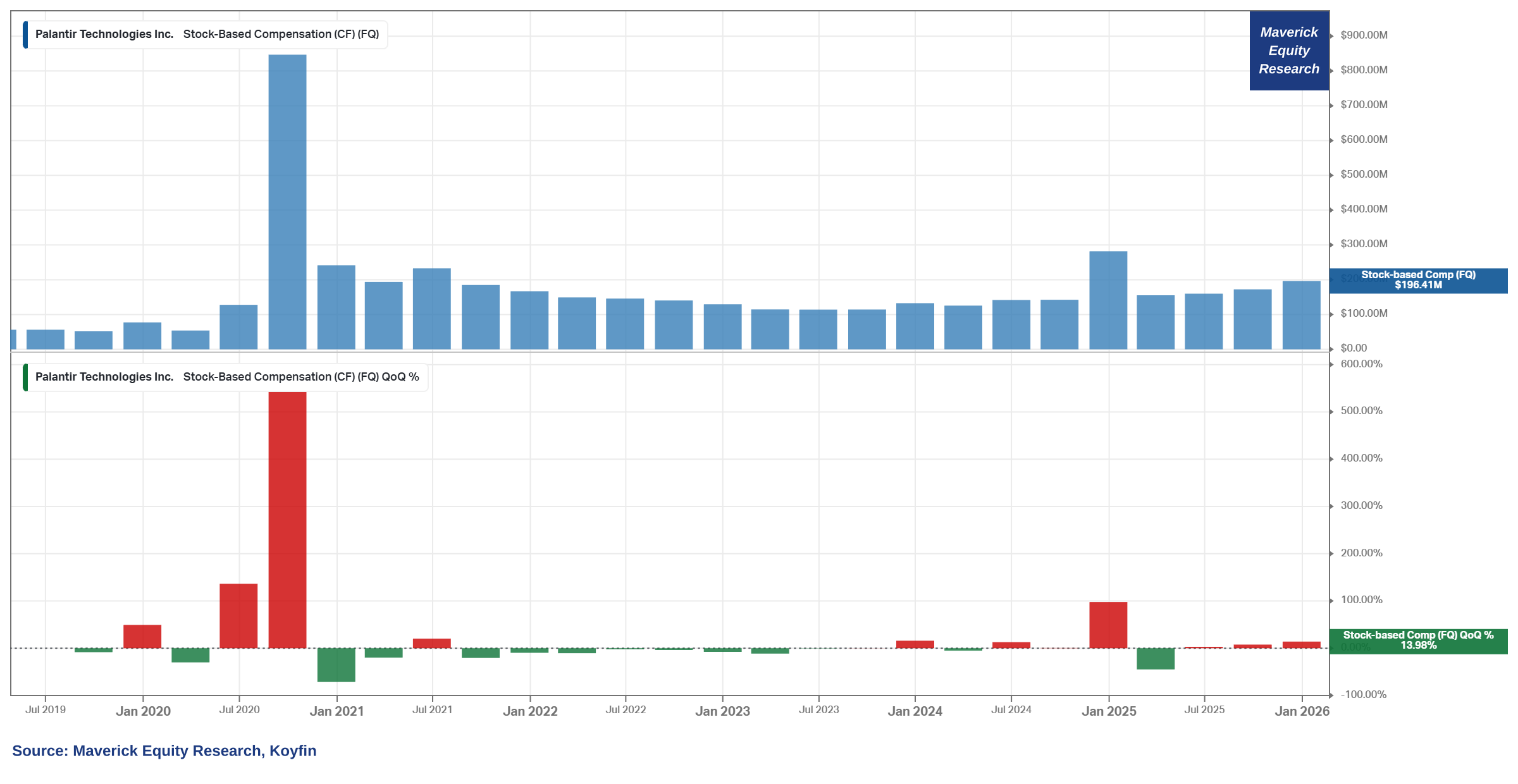Viewport: 1518px width, 784px height.
Task: Click the Source: Maverick Equity Research, Koyfin text
Action: 164,751
